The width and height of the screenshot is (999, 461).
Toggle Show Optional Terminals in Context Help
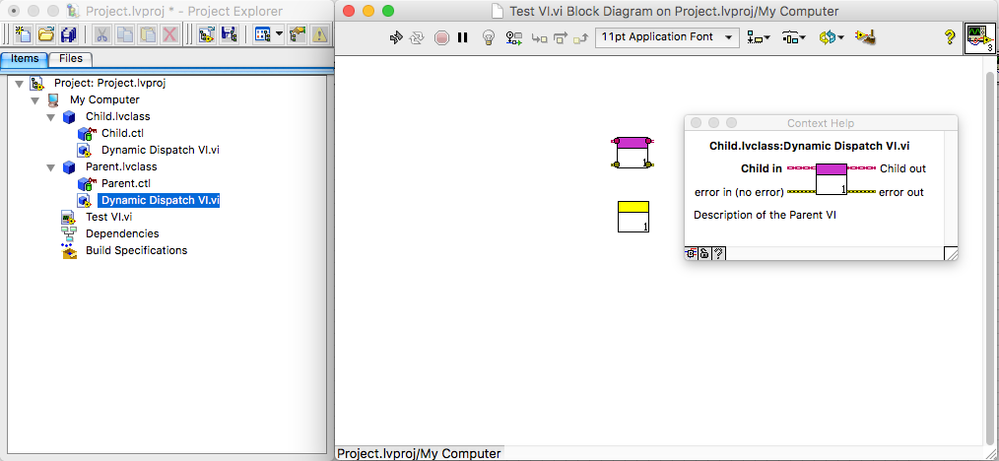tap(691, 253)
